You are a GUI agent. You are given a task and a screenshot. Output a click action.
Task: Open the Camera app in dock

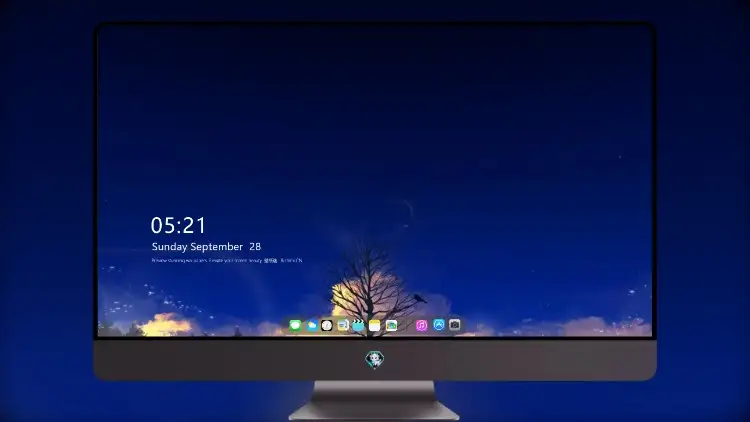point(454,325)
